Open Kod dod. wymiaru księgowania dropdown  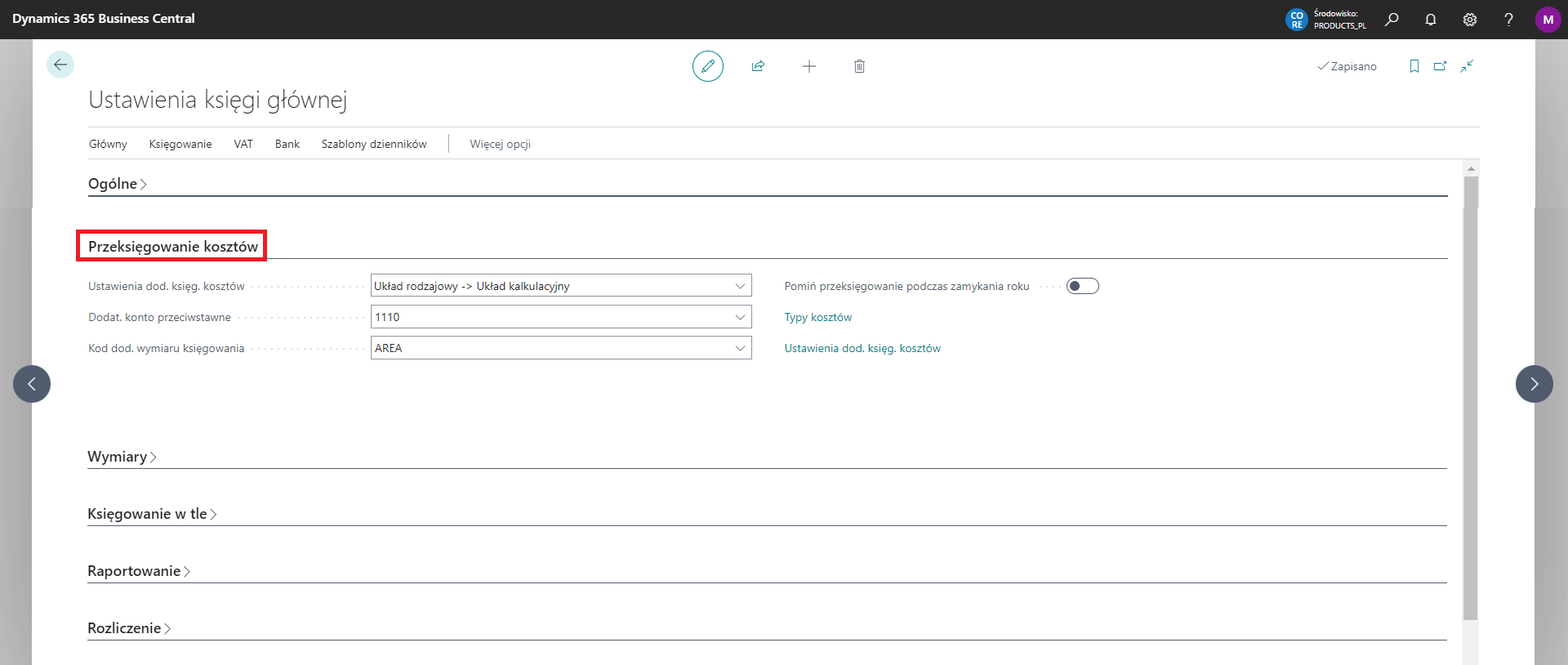pos(740,348)
